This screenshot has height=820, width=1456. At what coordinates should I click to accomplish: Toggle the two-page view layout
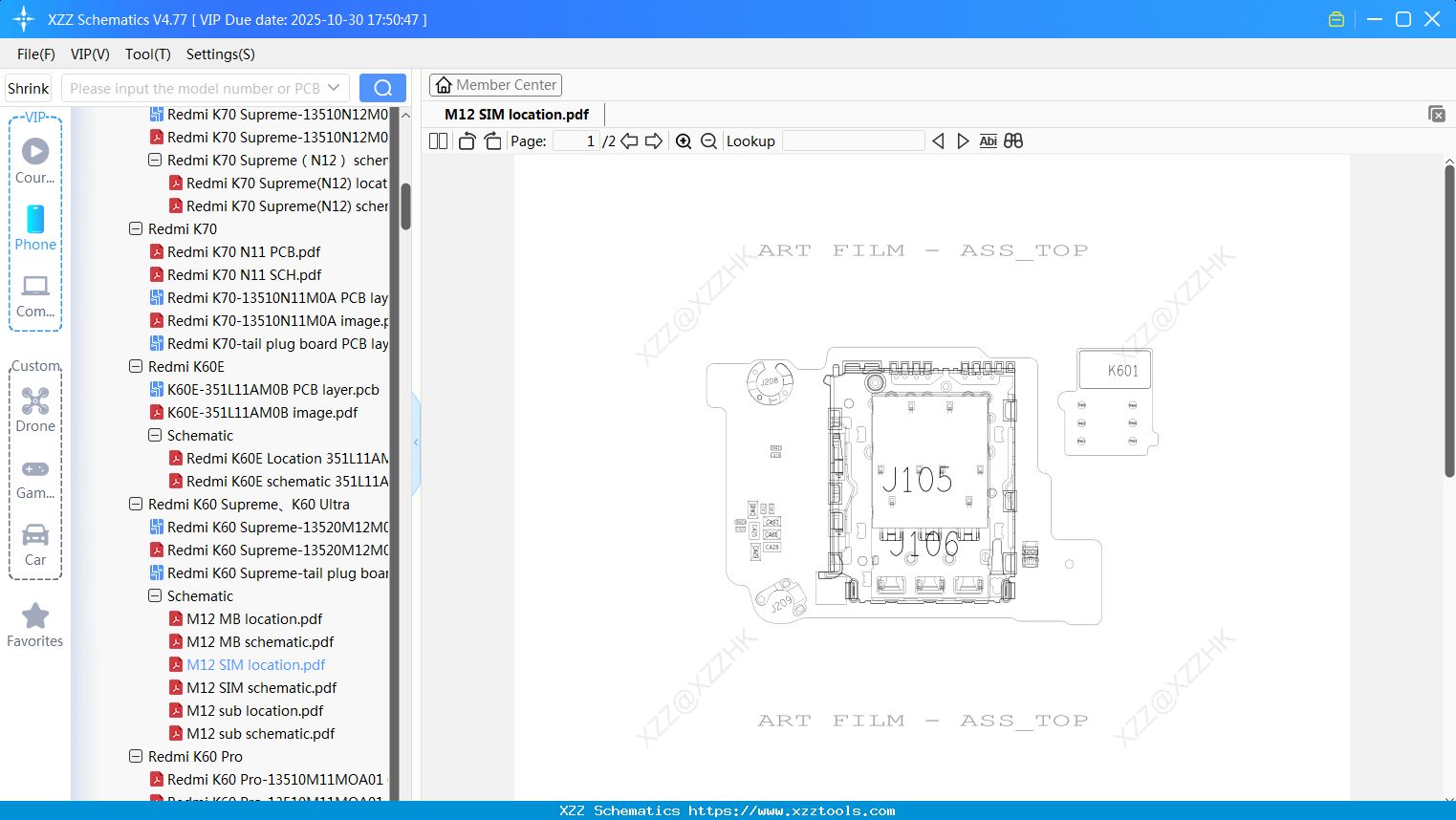pyautogui.click(x=437, y=140)
